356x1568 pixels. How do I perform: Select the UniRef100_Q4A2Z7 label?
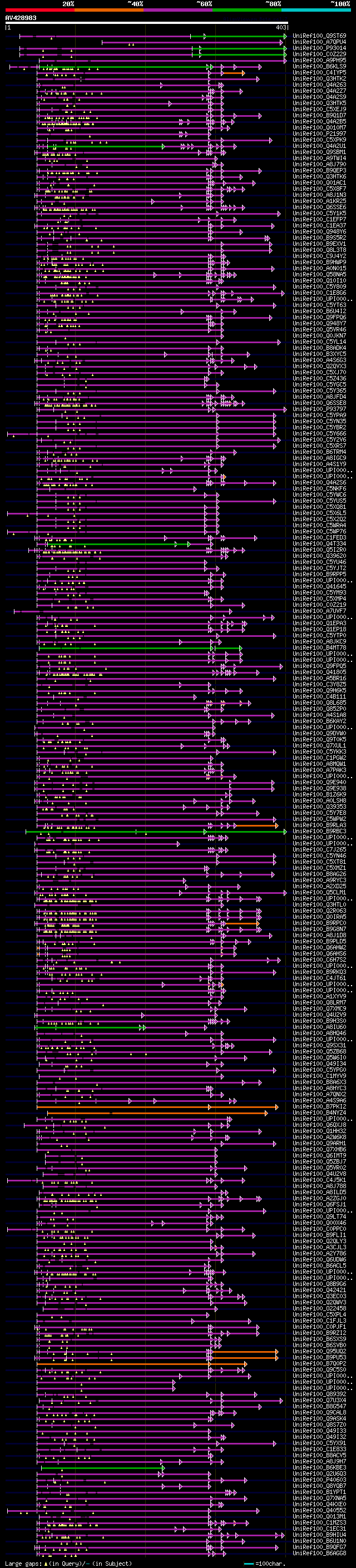[x=319, y=91]
